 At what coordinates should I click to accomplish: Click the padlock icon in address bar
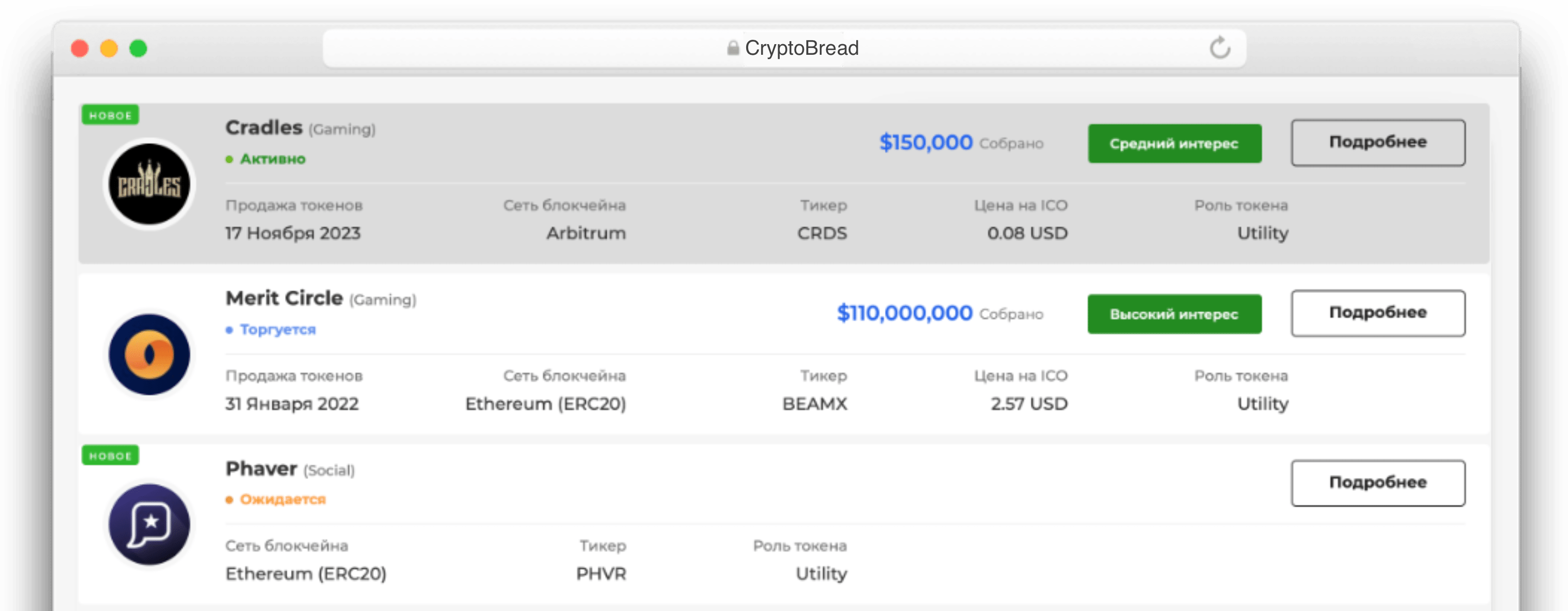tap(733, 48)
